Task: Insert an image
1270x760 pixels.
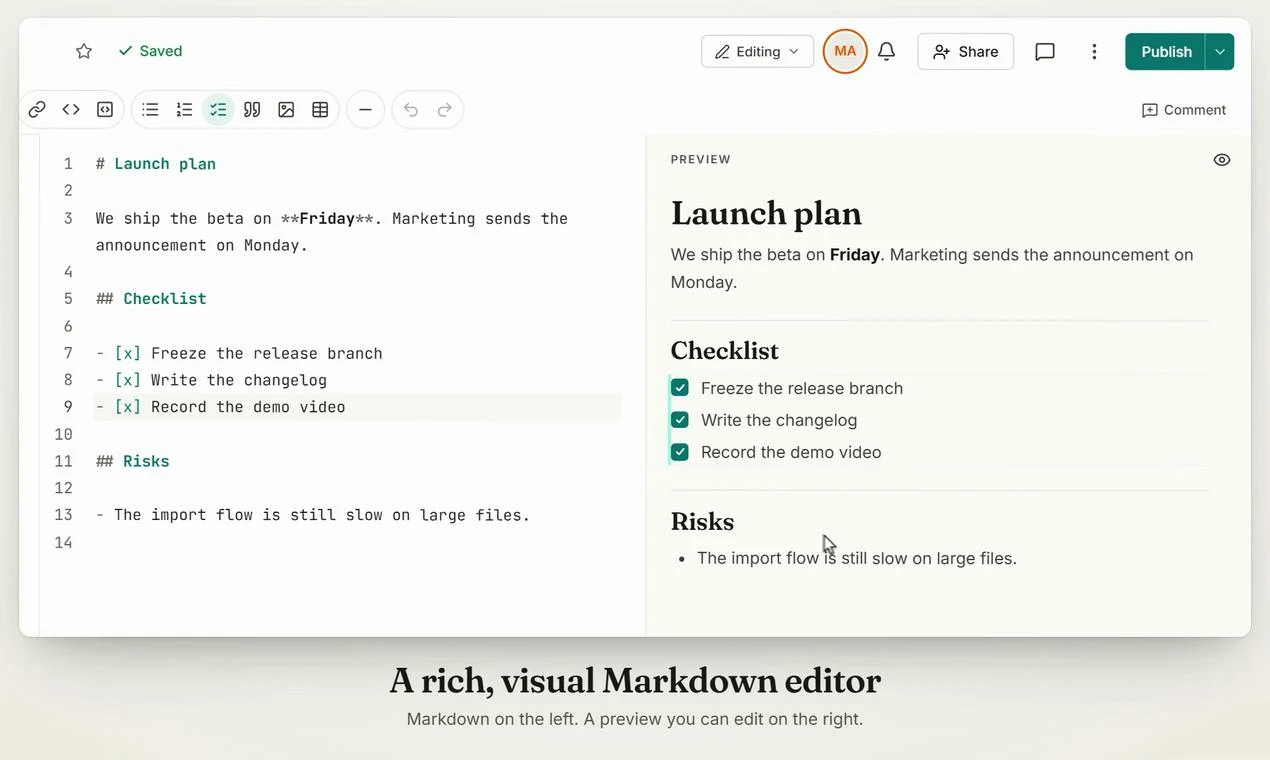Action: point(286,110)
